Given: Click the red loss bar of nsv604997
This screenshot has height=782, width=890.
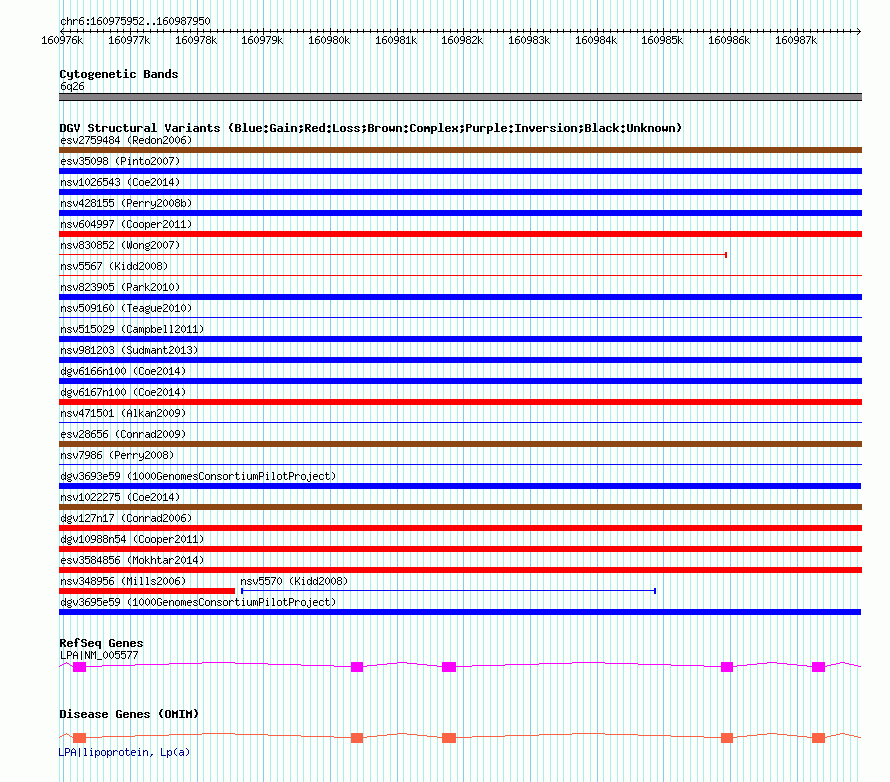Looking at the screenshot, I should tap(460, 234).
